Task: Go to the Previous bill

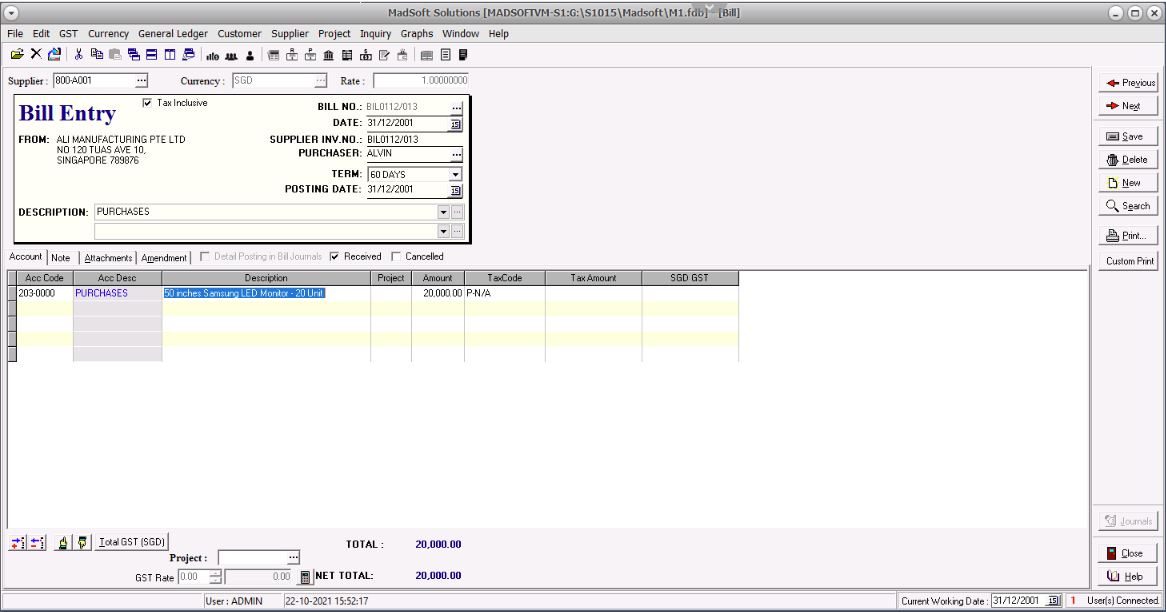Action: click(x=1129, y=83)
